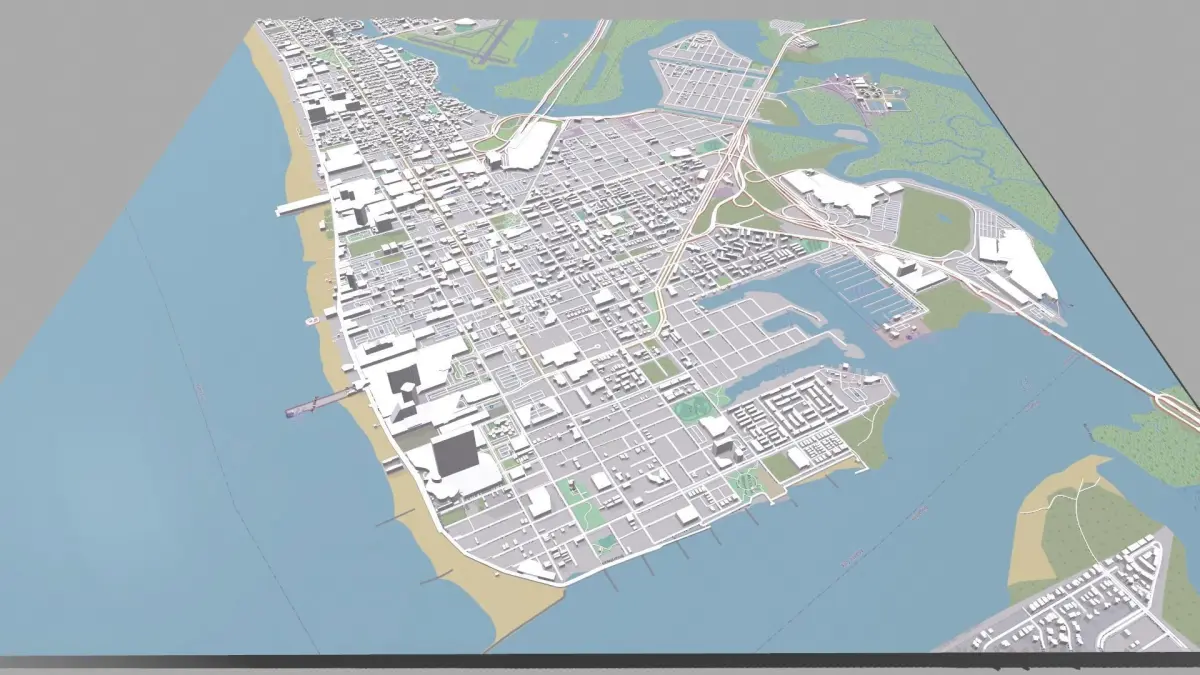Click the long ocean pier with the dark end
The image size is (1200, 675).
(322, 401)
